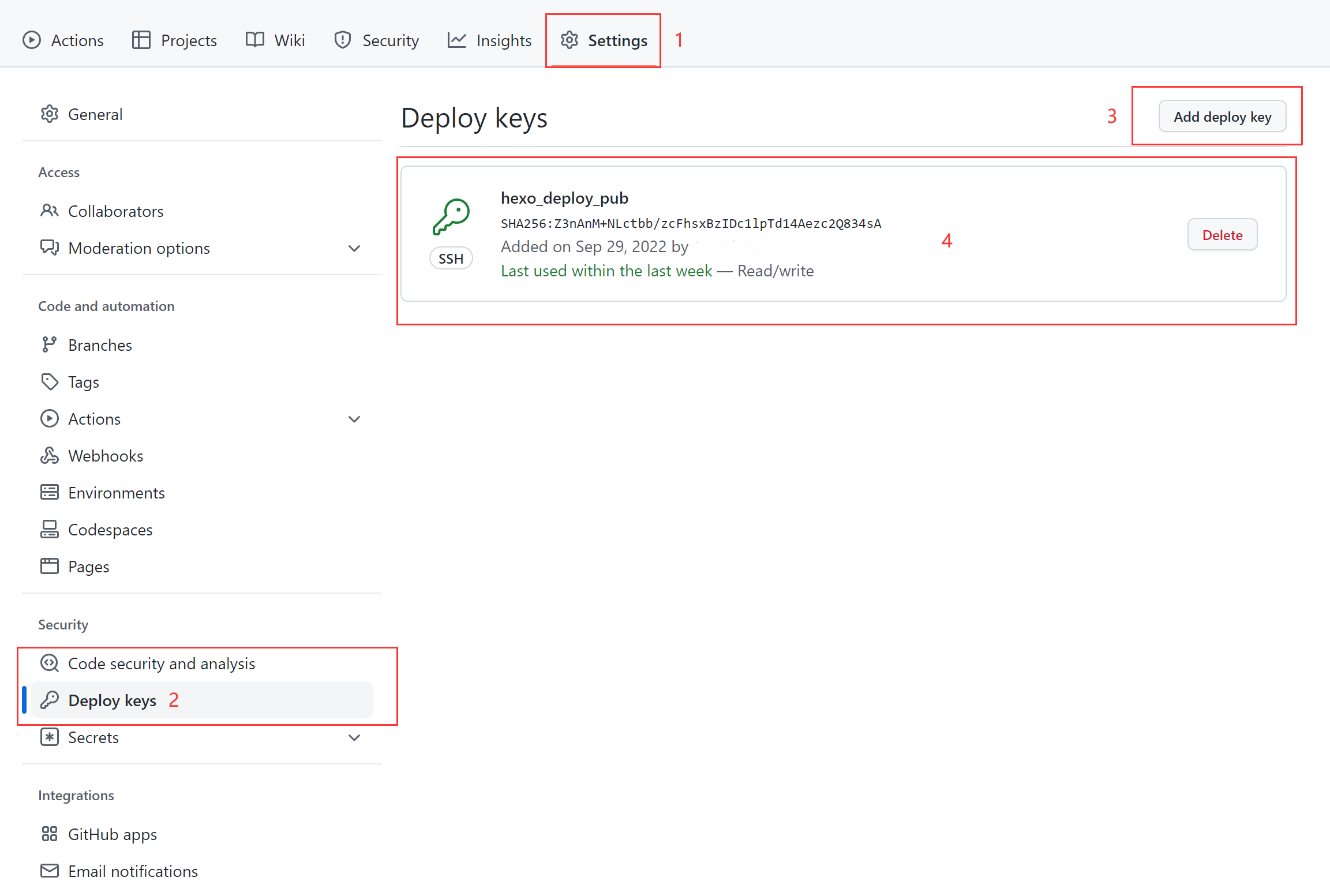Expand the sidebar Actions chevron
Viewport: 1330px width, 896px height.
coord(354,419)
